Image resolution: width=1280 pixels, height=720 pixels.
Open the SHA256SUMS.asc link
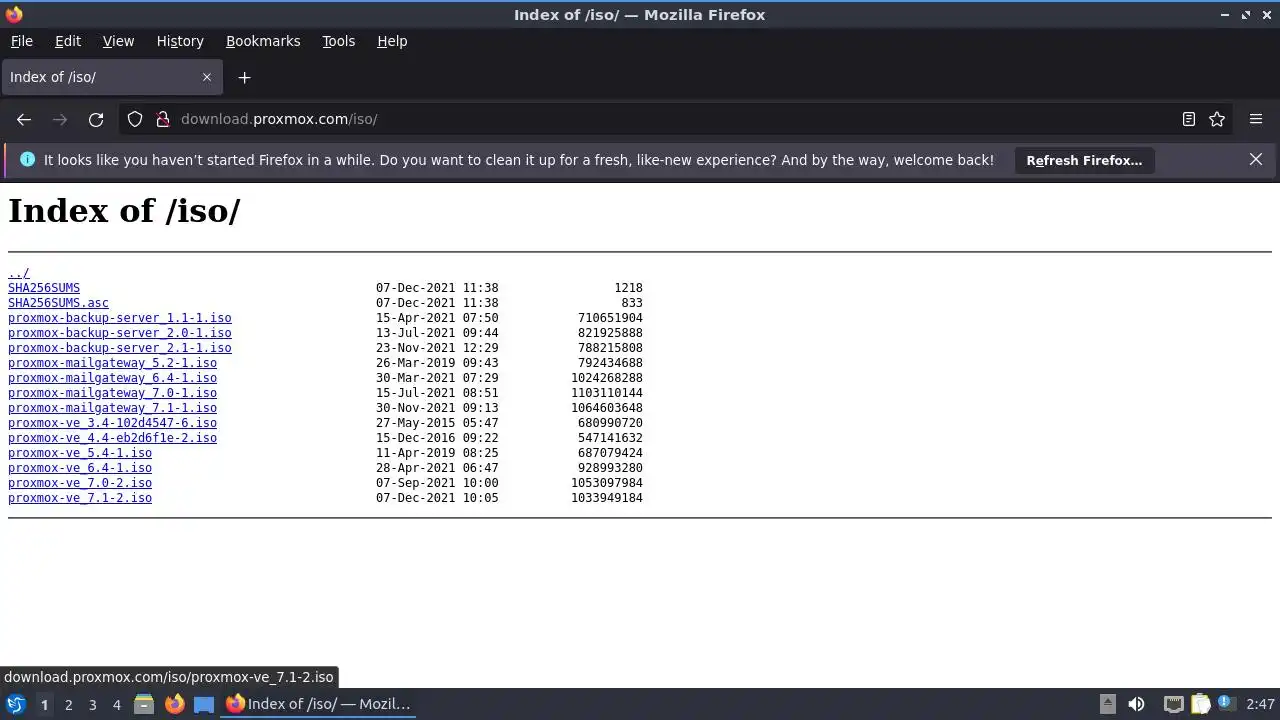[x=58, y=303]
